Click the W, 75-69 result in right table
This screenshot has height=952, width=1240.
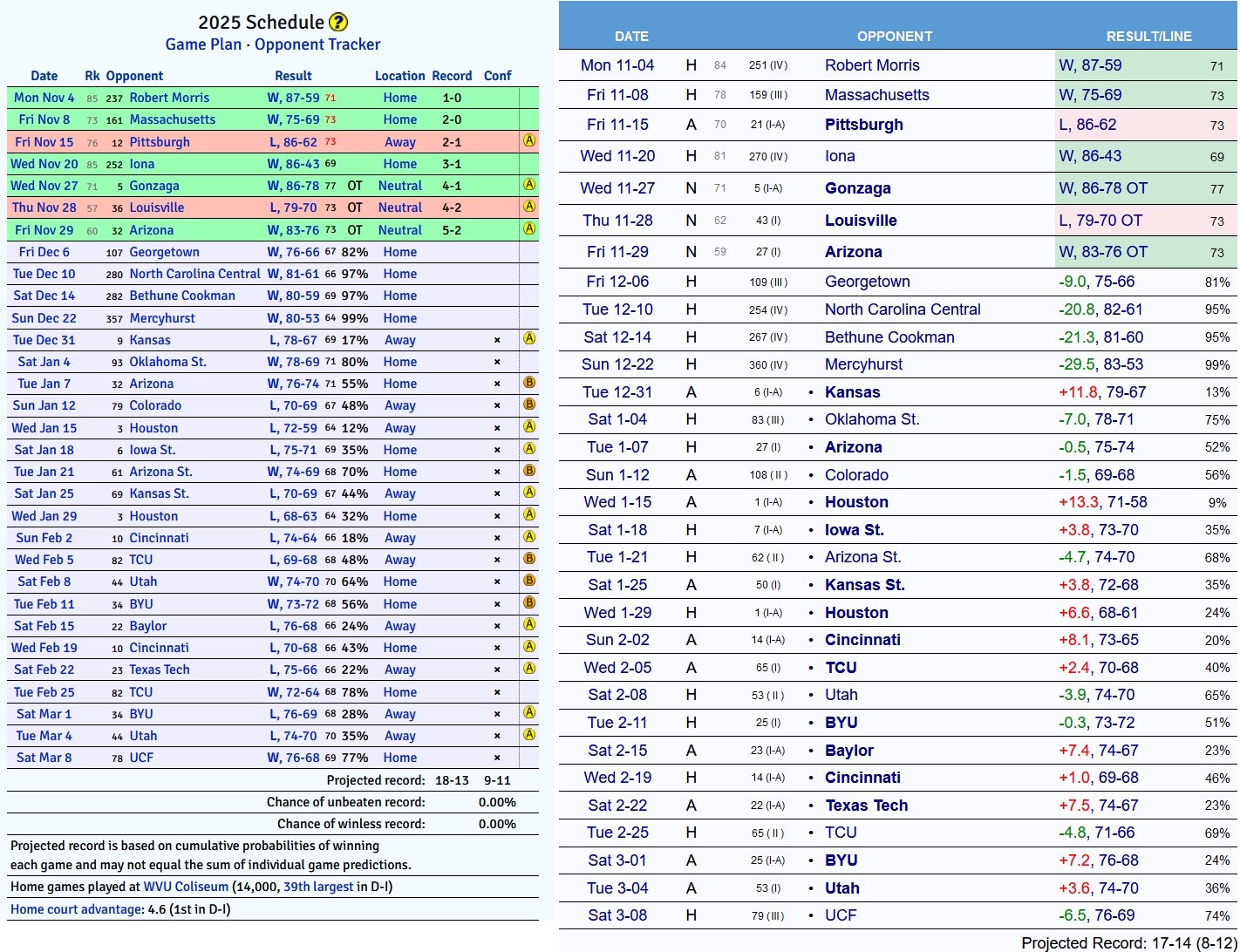(1090, 95)
